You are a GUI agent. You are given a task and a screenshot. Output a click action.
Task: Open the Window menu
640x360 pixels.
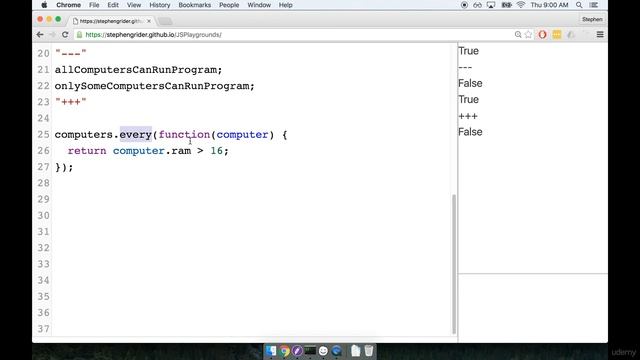click(x=259, y=5)
